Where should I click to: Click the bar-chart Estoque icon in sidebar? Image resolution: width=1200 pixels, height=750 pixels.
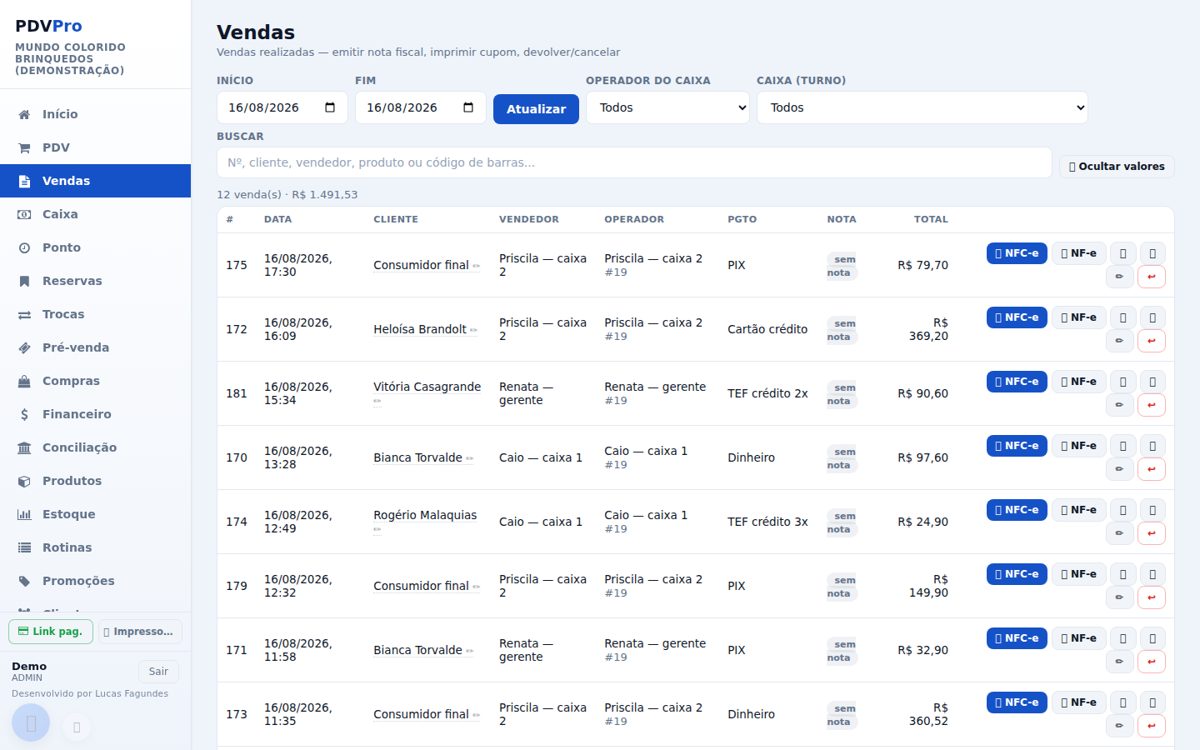click(x=24, y=514)
